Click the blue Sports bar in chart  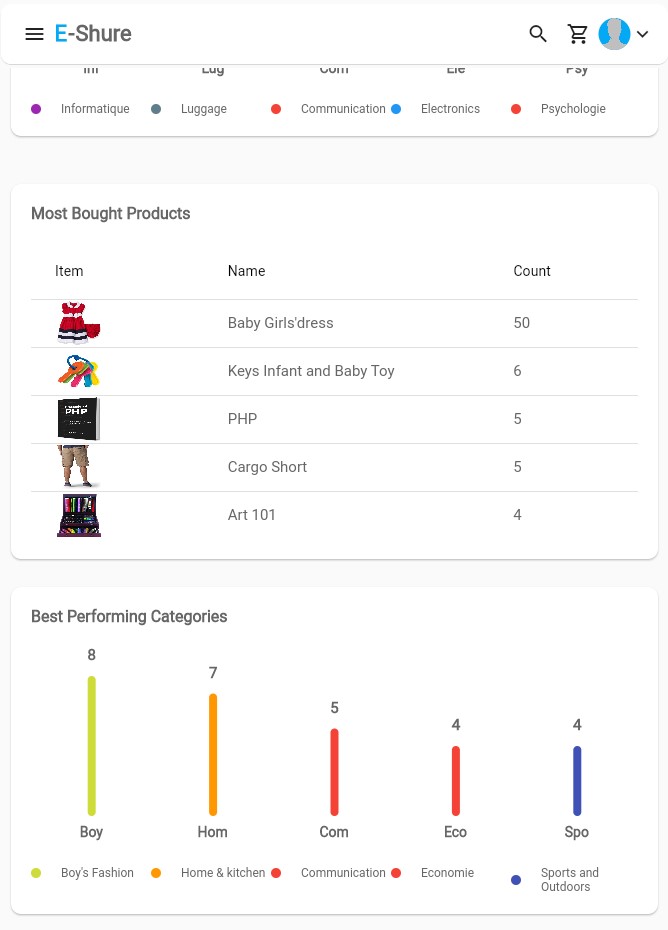point(577,781)
